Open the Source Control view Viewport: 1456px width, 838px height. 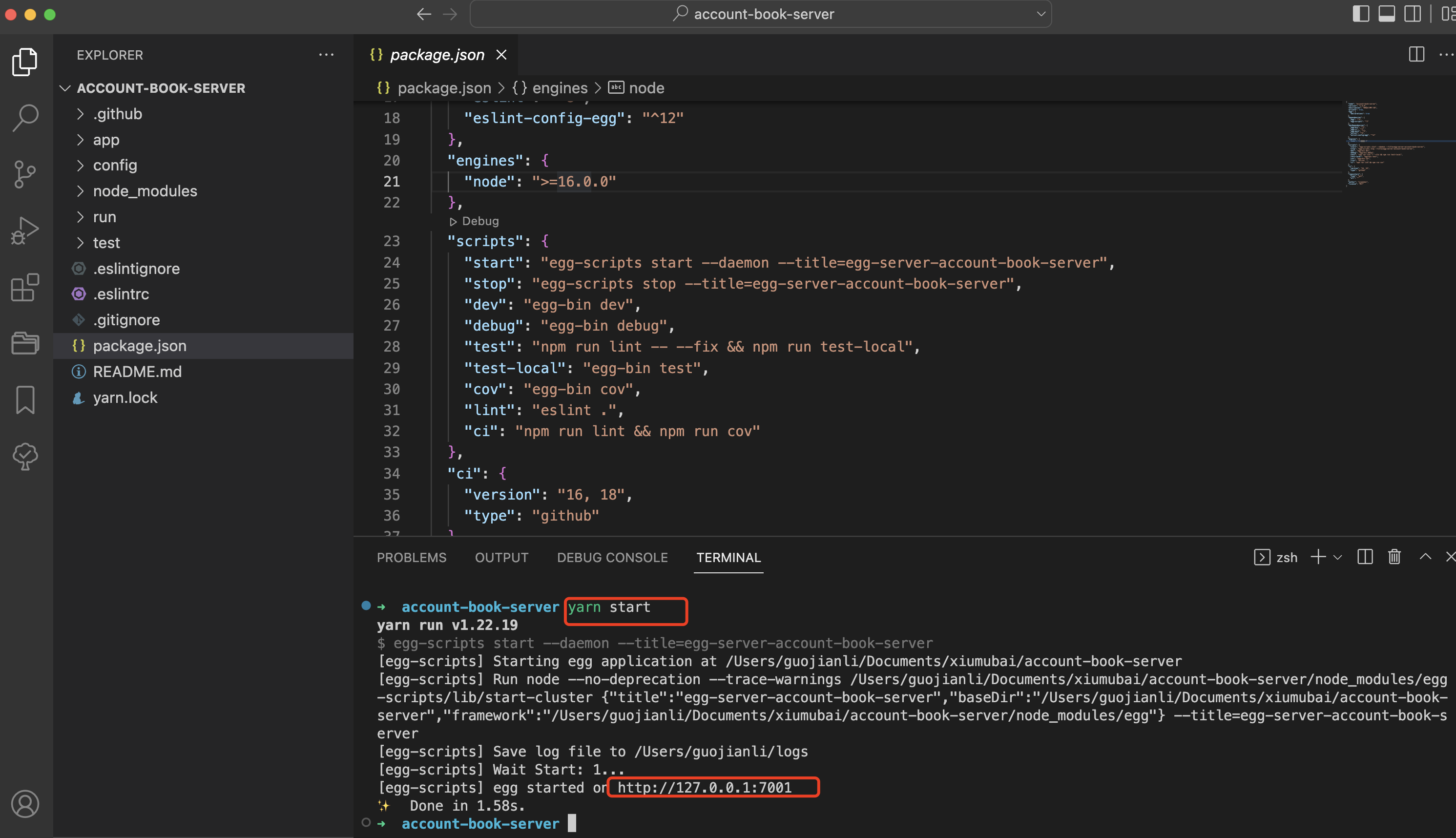click(25, 174)
